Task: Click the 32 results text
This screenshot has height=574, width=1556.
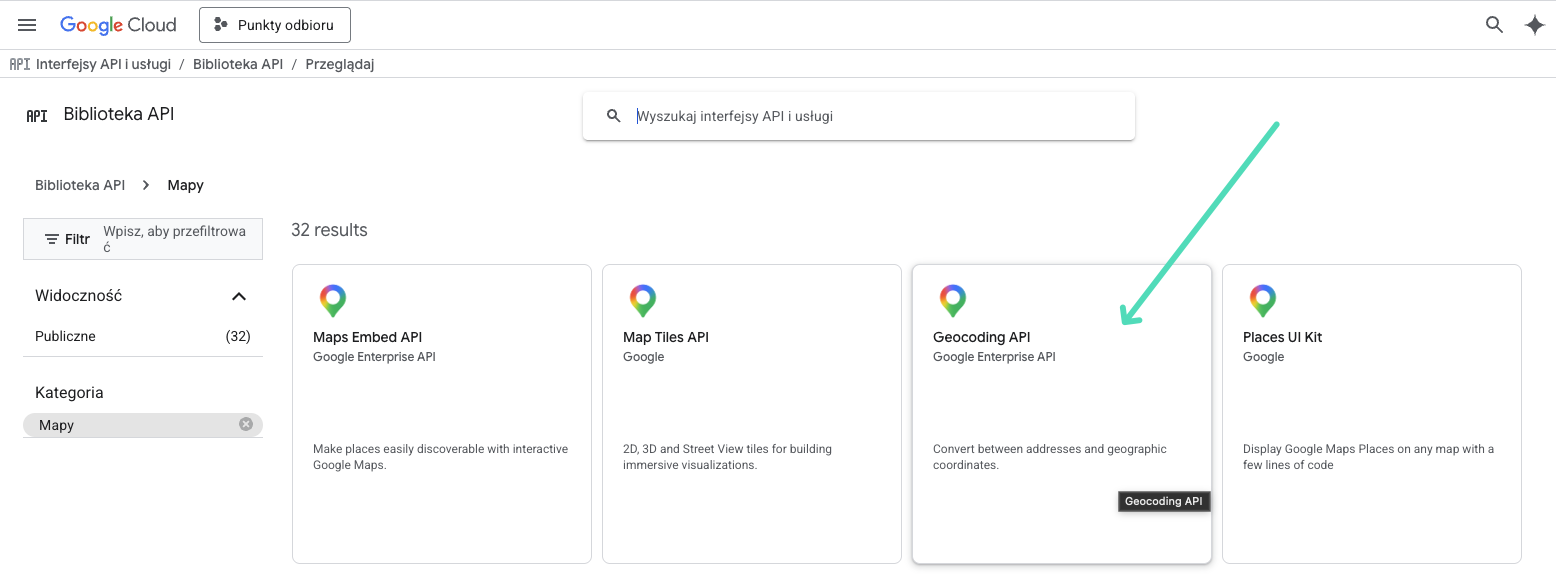Action: [x=329, y=230]
